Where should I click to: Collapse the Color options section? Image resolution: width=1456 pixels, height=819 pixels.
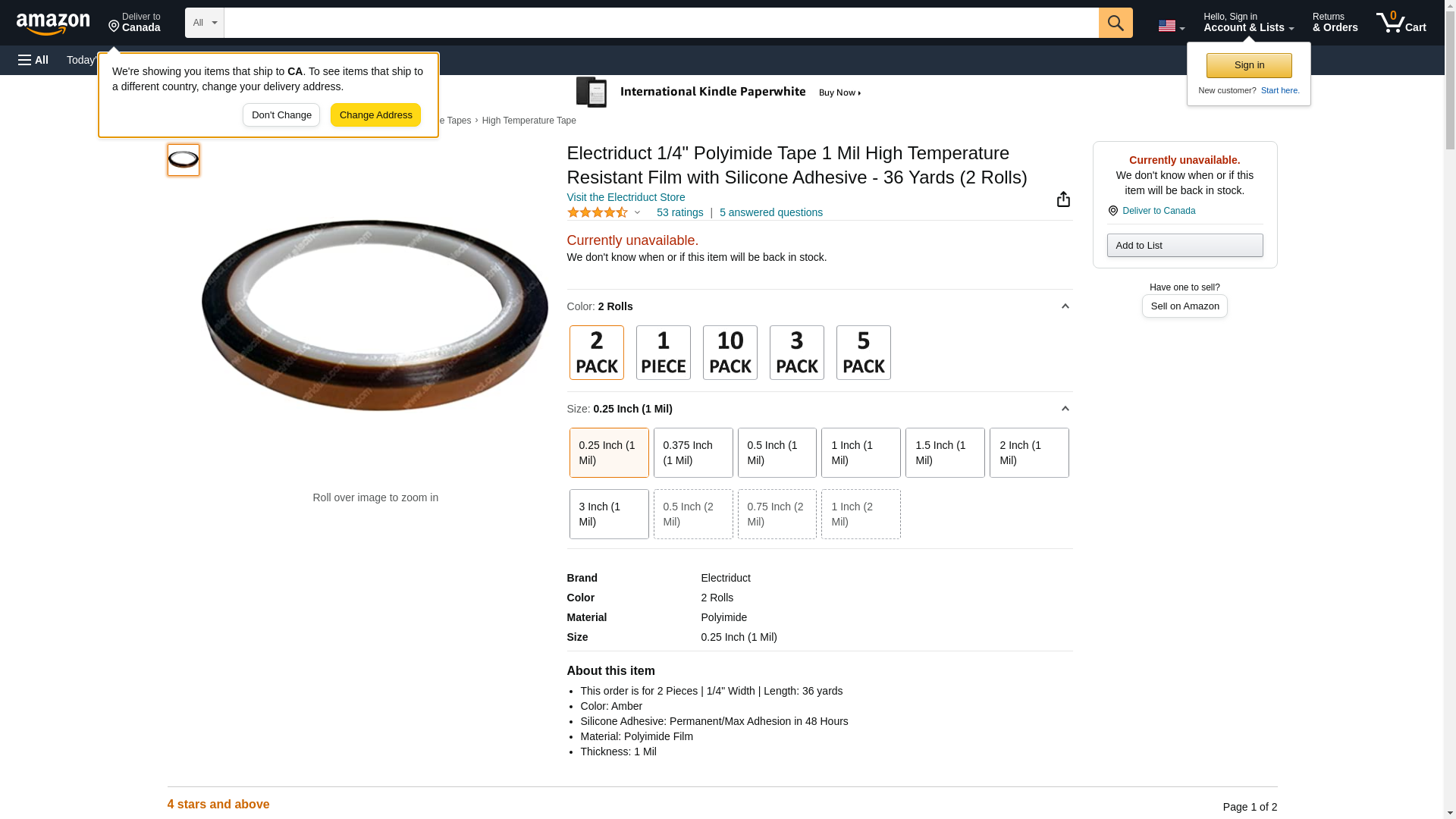[1065, 306]
